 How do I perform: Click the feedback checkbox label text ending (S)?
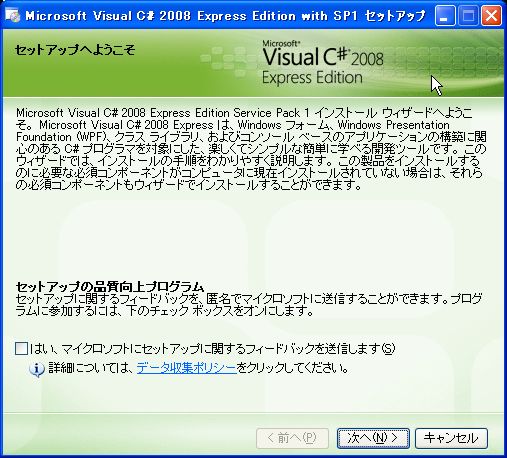click(213, 349)
